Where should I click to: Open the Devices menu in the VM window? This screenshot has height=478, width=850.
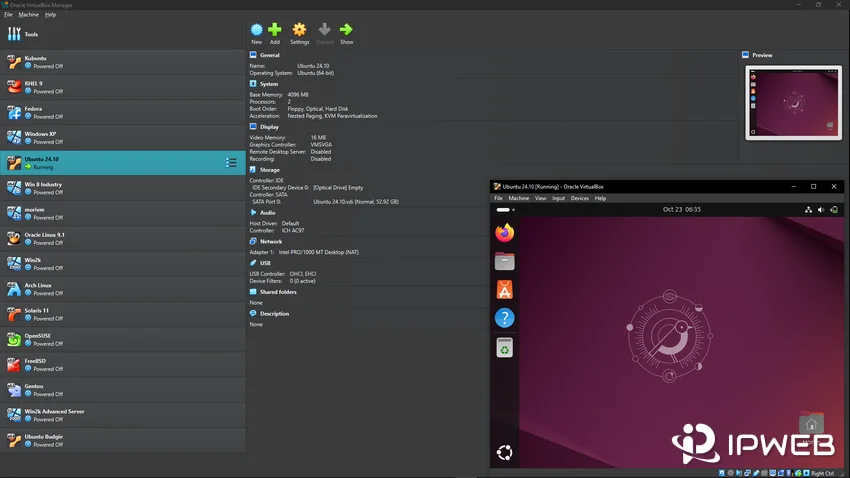click(579, 198)
